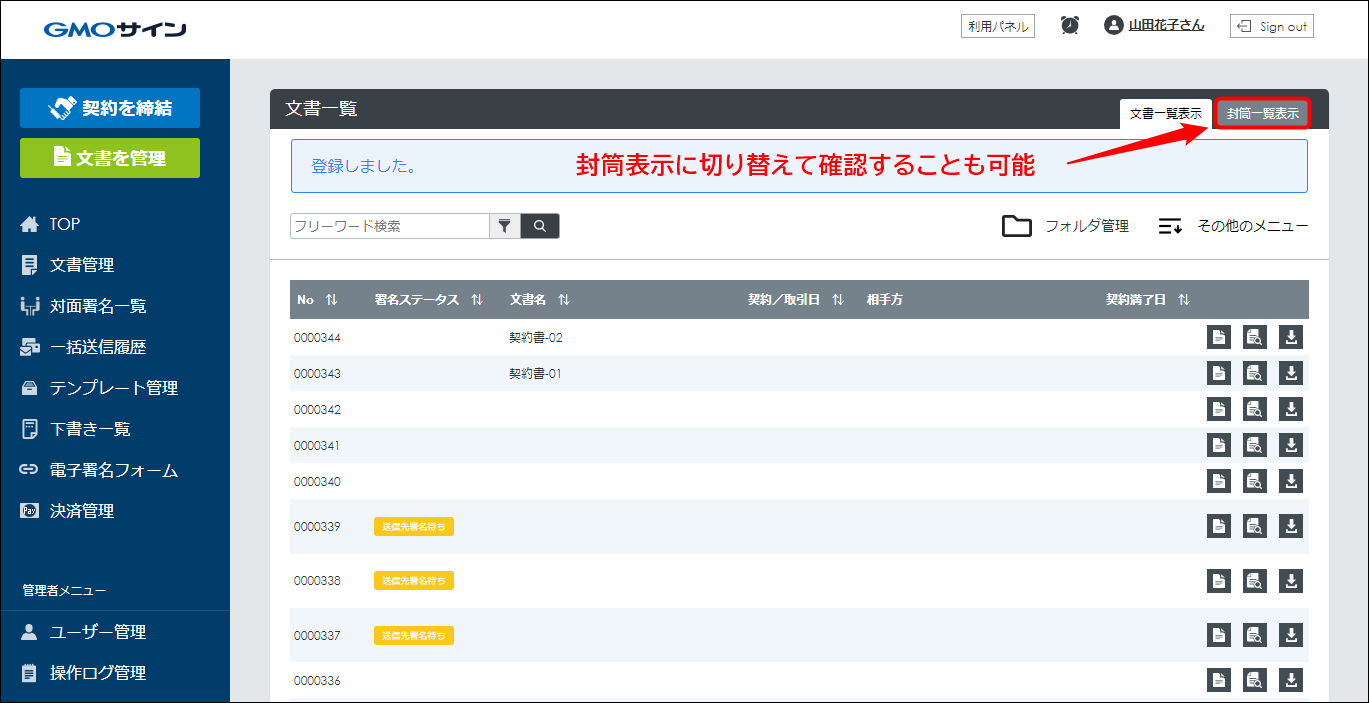Download document 0000337
The height and width of the screenshot is (703, 1369).
[1291, 635]
